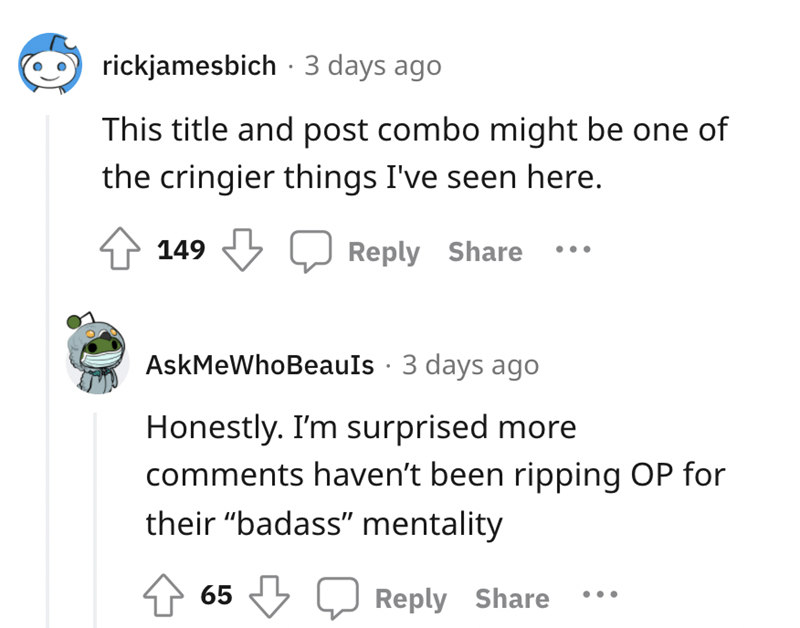The height and width of the screenshot is (628, 800).
Task: Downvote AskMeWhoBeauIs's reply
Action: click(269, 598)
